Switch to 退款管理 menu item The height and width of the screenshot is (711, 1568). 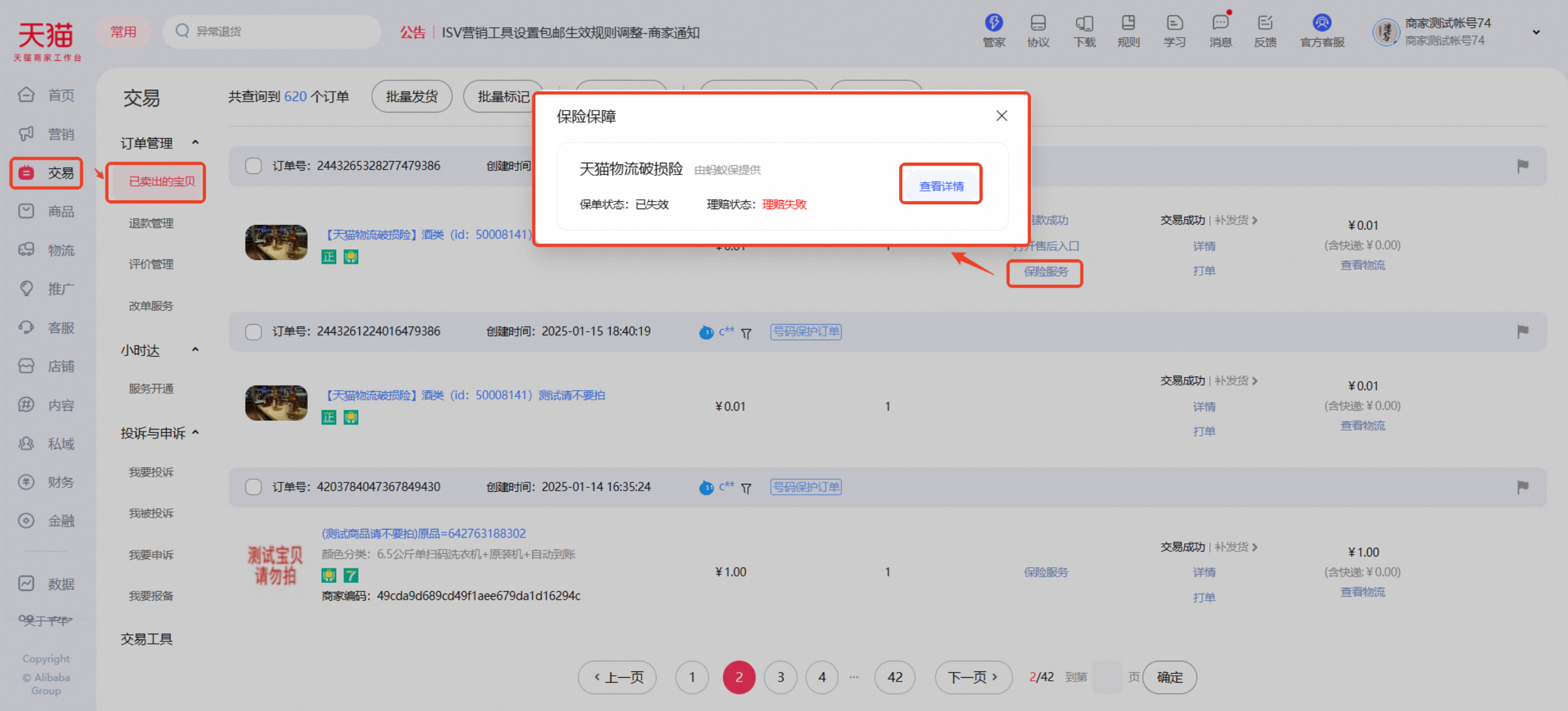(151, 222)
